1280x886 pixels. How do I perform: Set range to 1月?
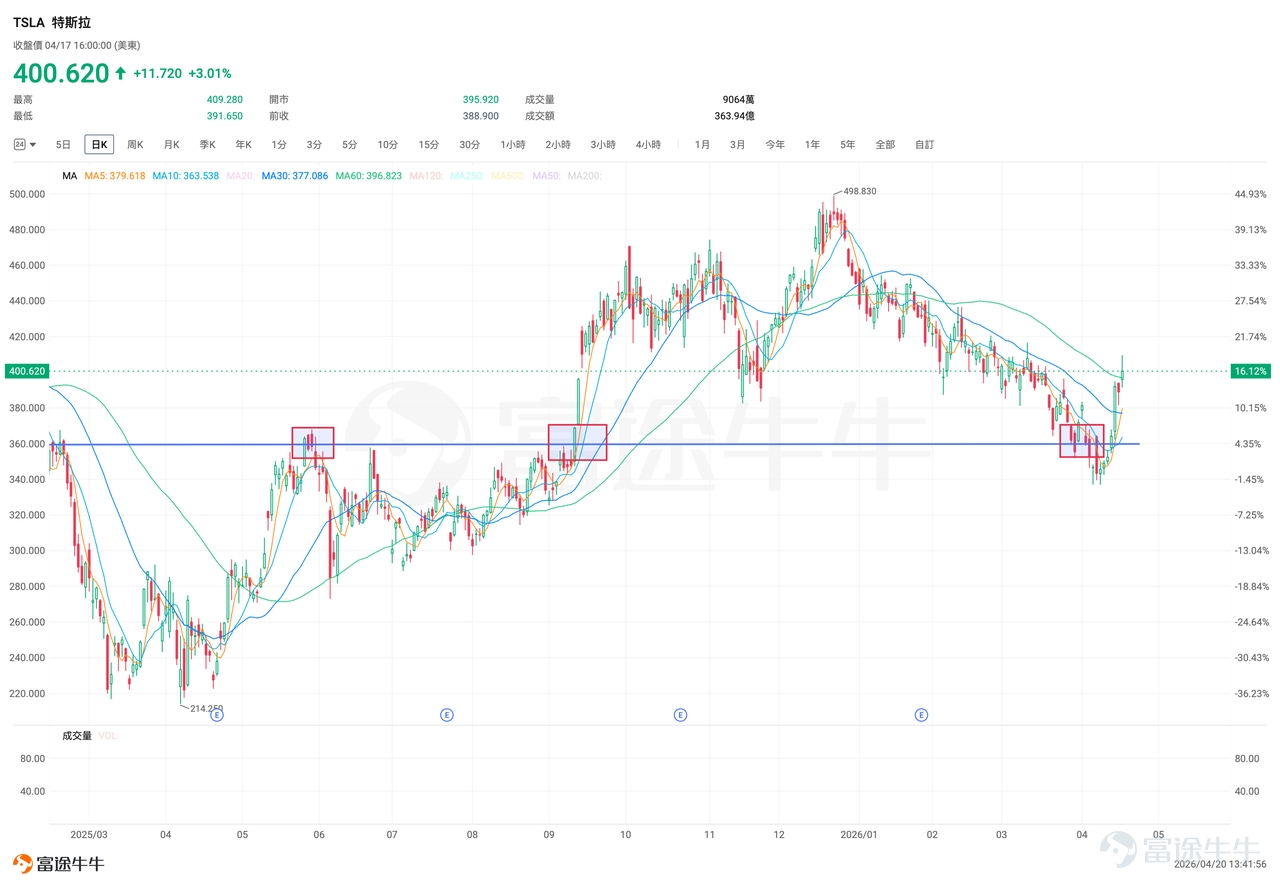pyautogui.click(x=702, y=145)
